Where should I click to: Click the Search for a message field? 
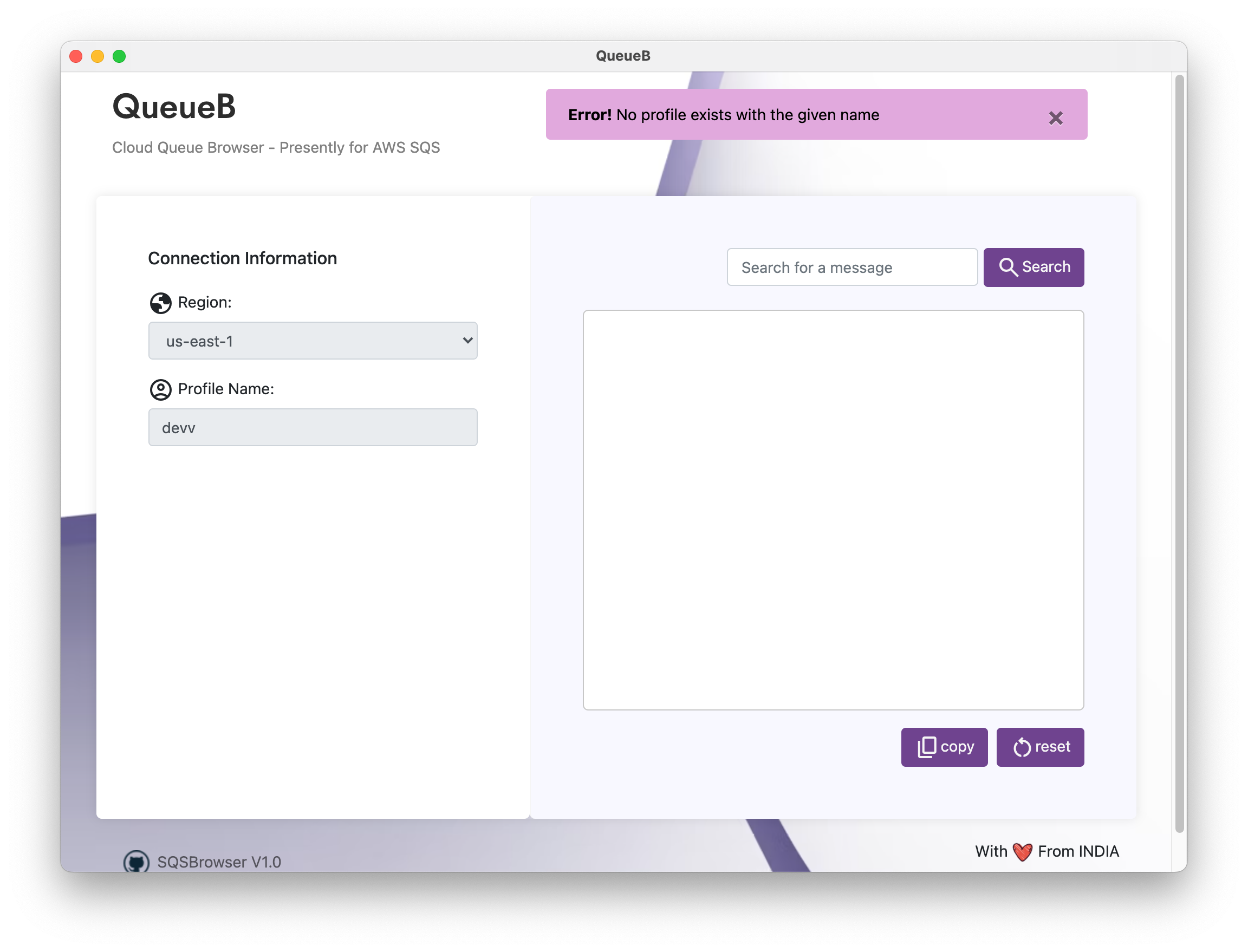click(852, 267)
